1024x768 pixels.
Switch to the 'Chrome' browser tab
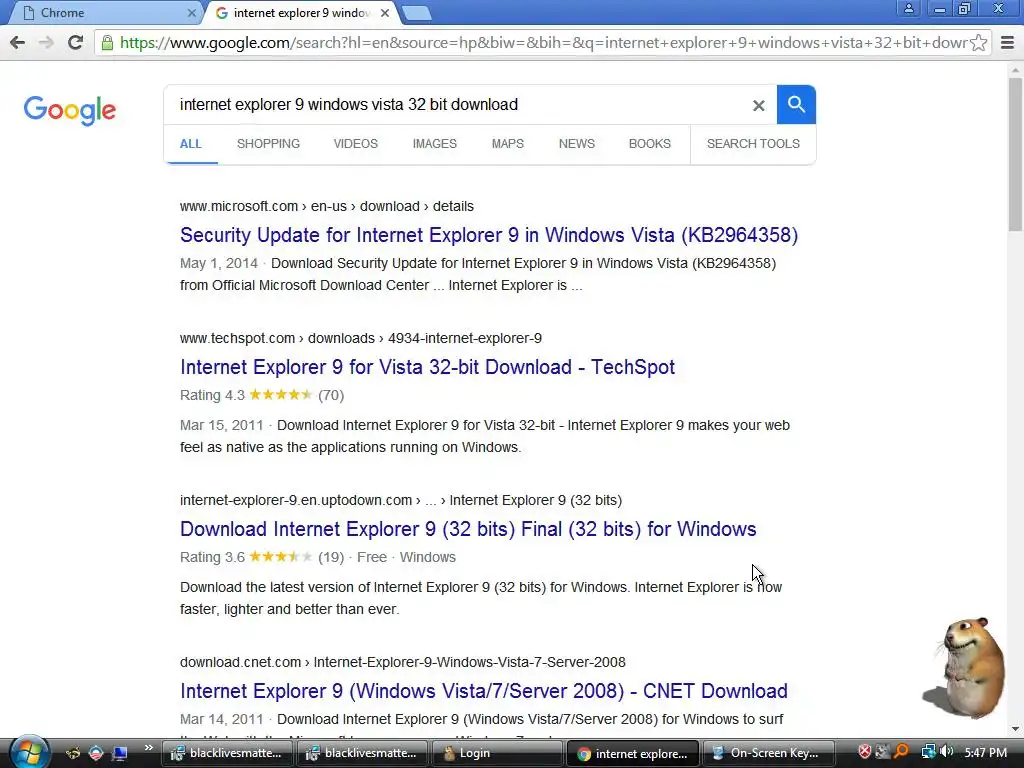point(103,12)
